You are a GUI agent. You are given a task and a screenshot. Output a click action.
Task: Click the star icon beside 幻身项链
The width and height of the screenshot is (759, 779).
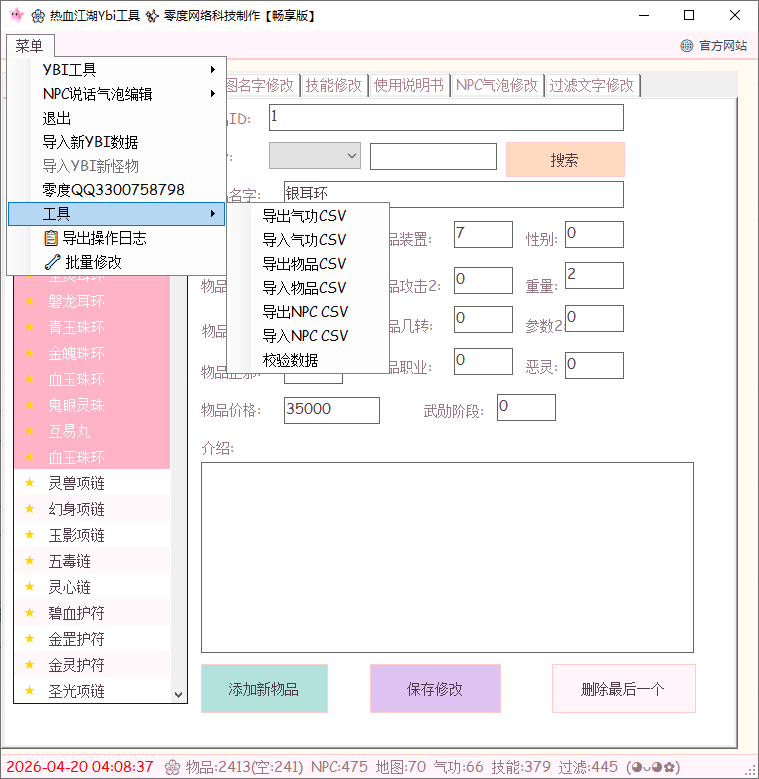pyautogui.click(x=30, y=509)
